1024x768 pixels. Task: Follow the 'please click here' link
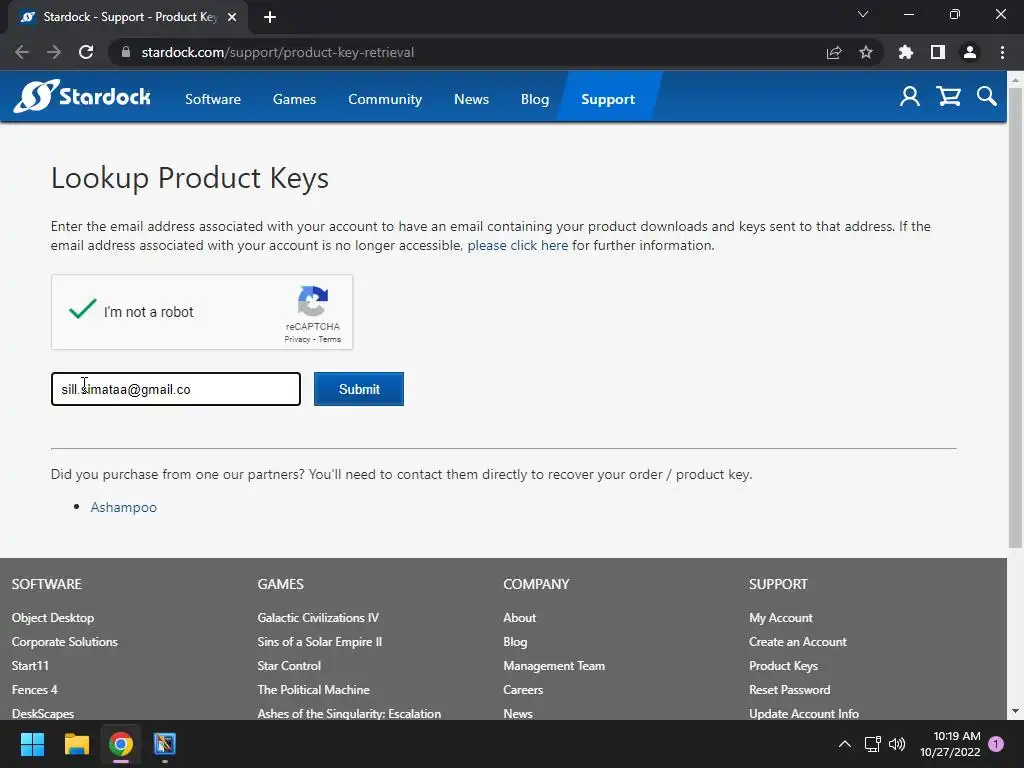pos(517,245)
